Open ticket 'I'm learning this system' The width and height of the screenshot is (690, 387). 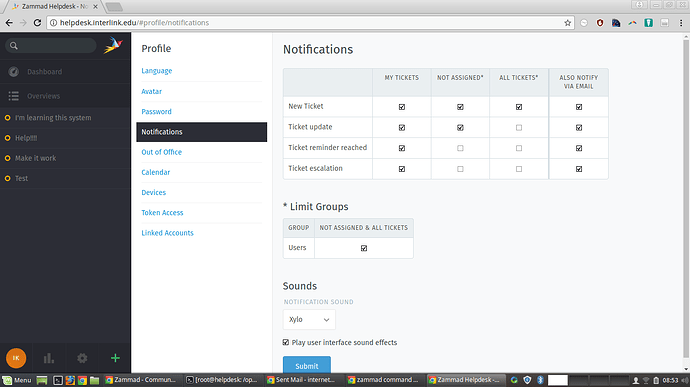point(65,118)
